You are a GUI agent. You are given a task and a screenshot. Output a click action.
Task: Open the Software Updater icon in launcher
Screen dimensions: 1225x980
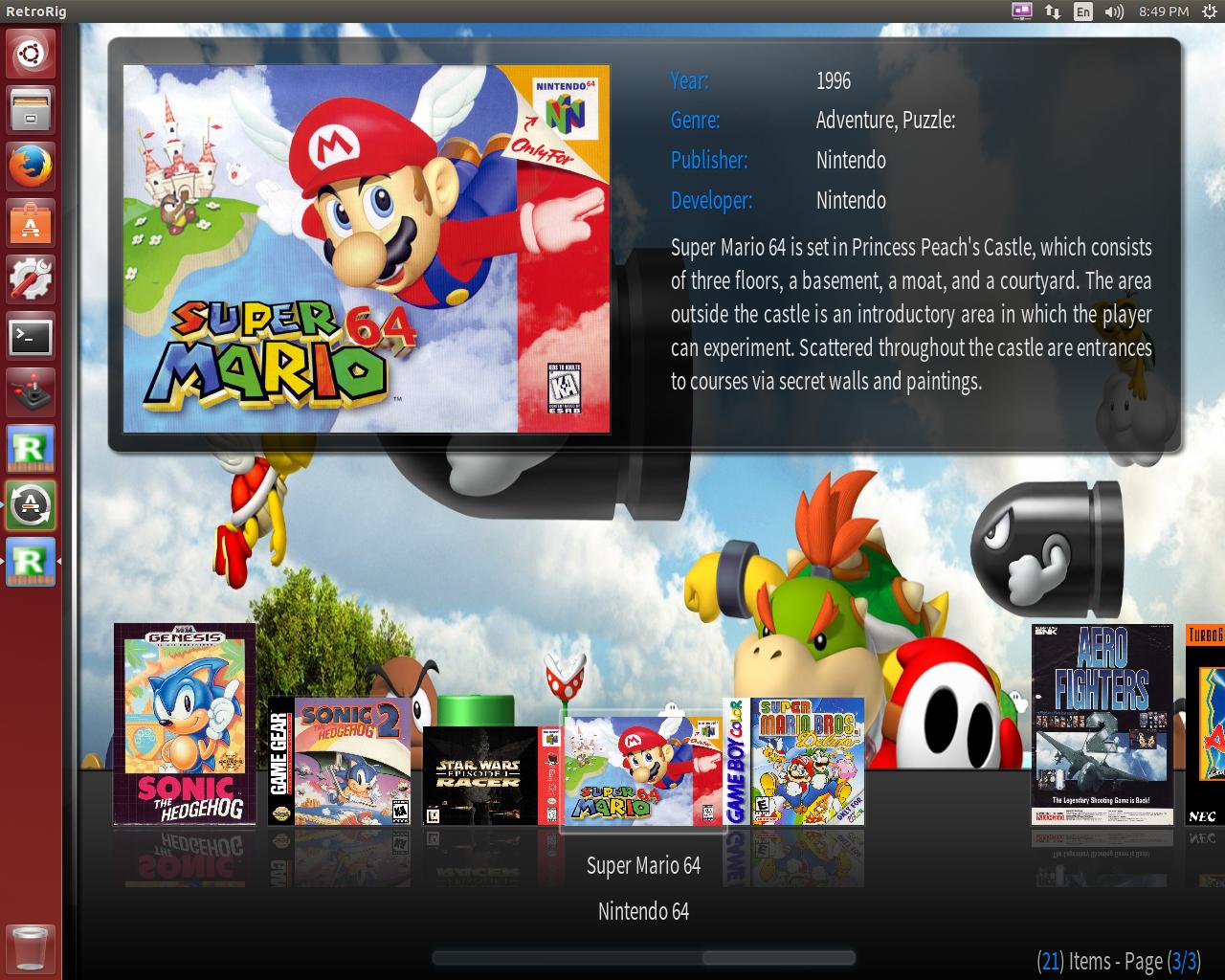pyautogui.click(x=31, y=505)
